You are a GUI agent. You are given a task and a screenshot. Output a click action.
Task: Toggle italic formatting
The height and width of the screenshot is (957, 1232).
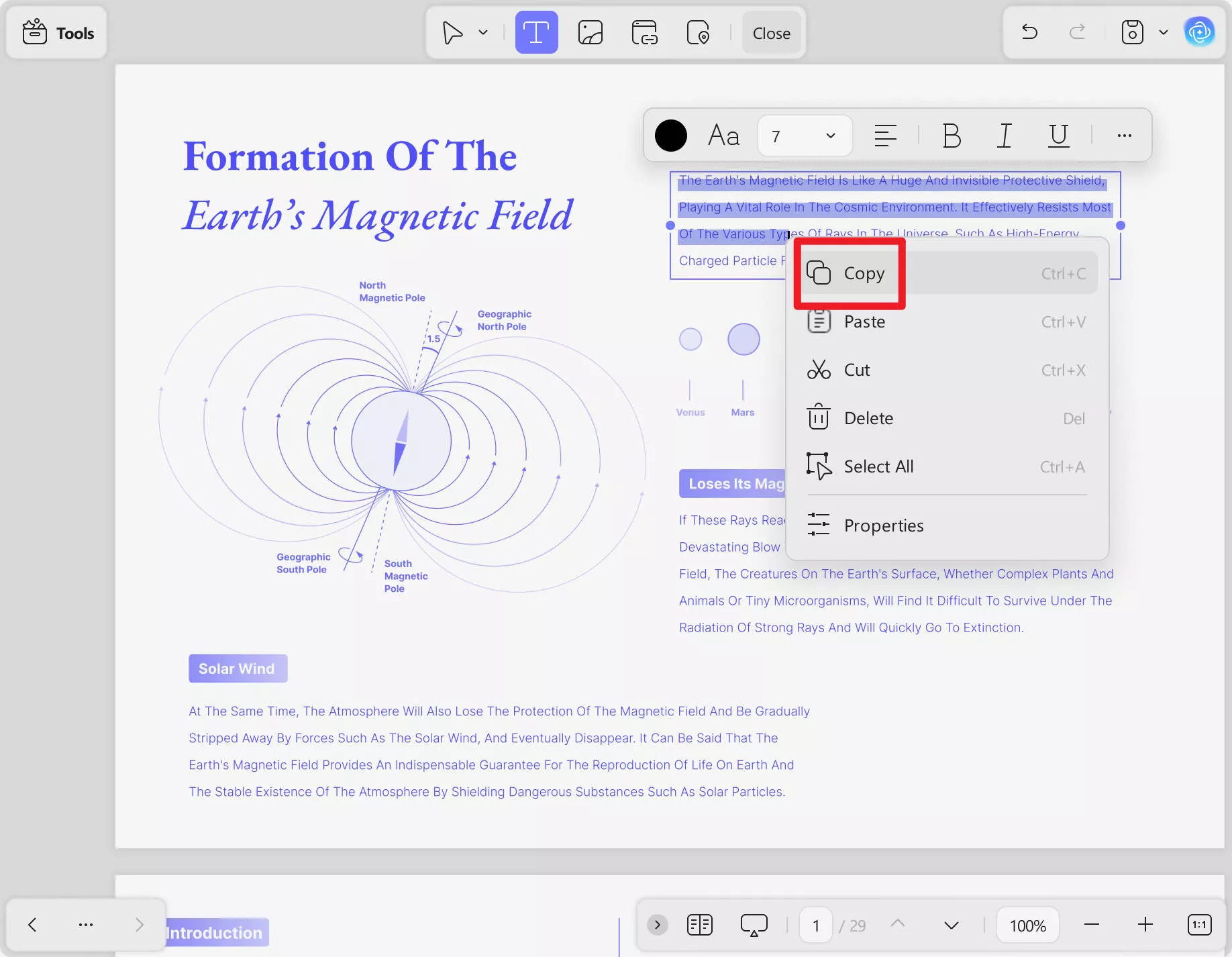coord(1004,136)
